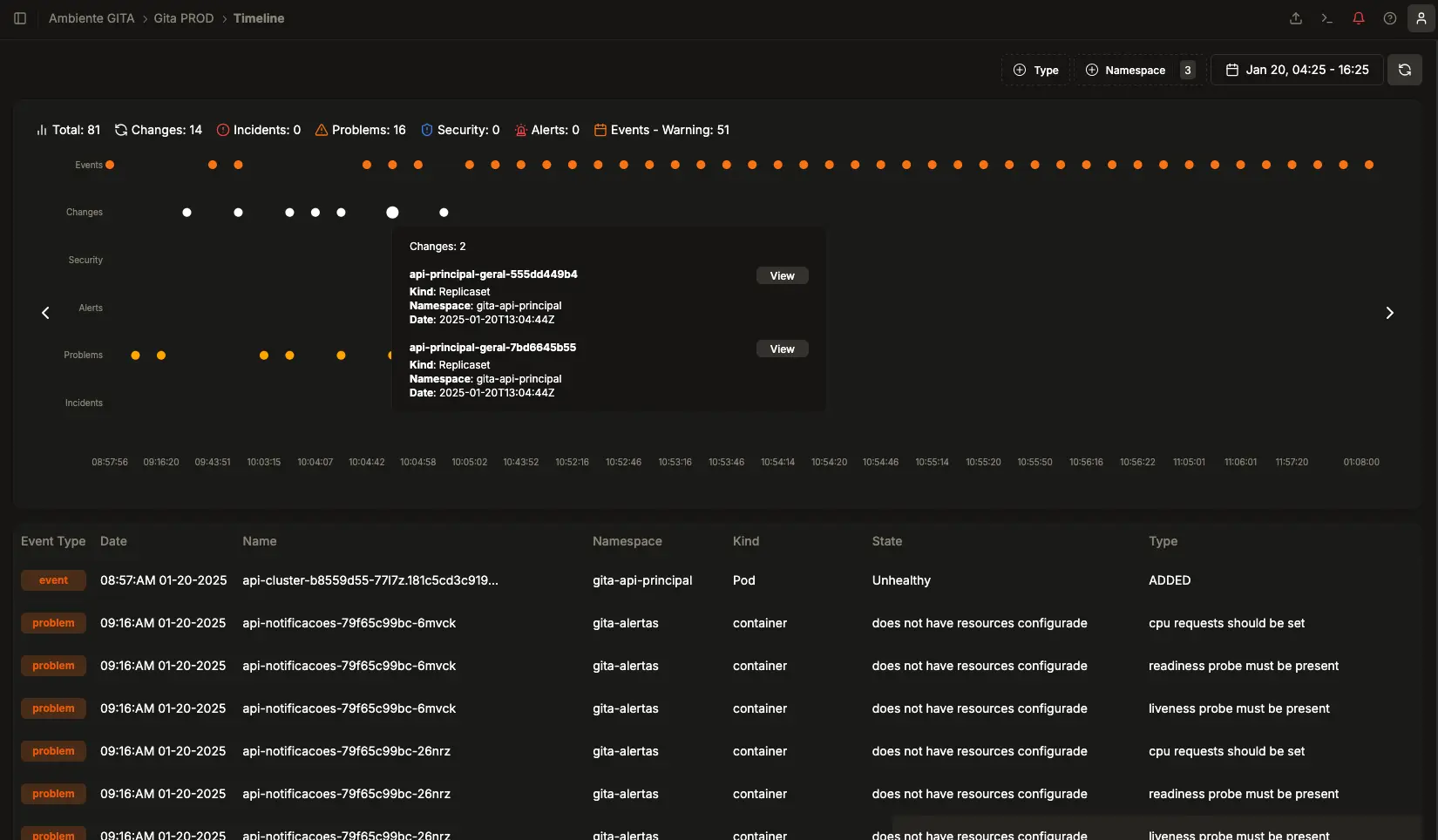This screenshot has height=840, width=1438.
Task: Click the Total: 81 bar chart stat
Action: [x=68, y=130]
